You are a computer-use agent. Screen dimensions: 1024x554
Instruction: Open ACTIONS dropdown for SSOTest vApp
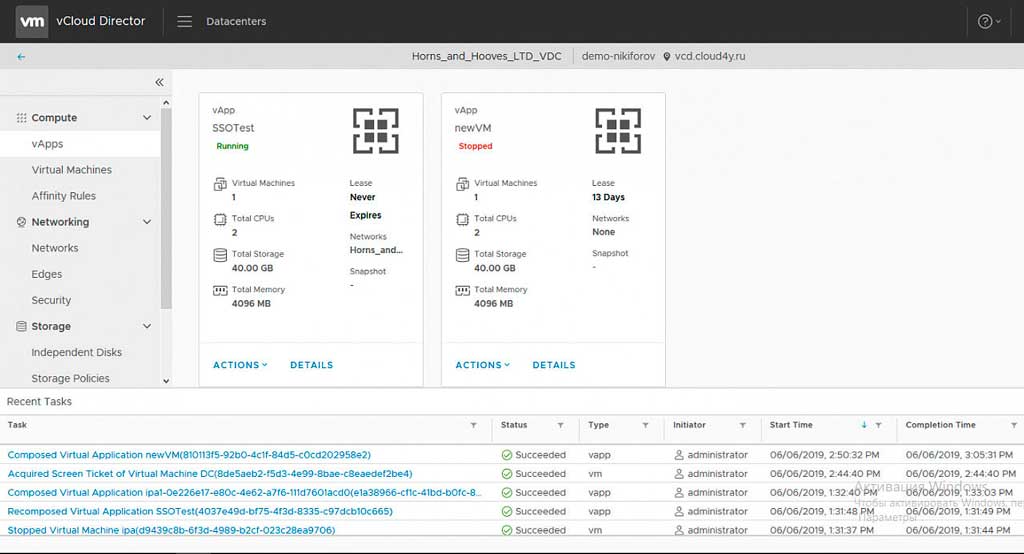pyautogui.click(x=240, y=365)
